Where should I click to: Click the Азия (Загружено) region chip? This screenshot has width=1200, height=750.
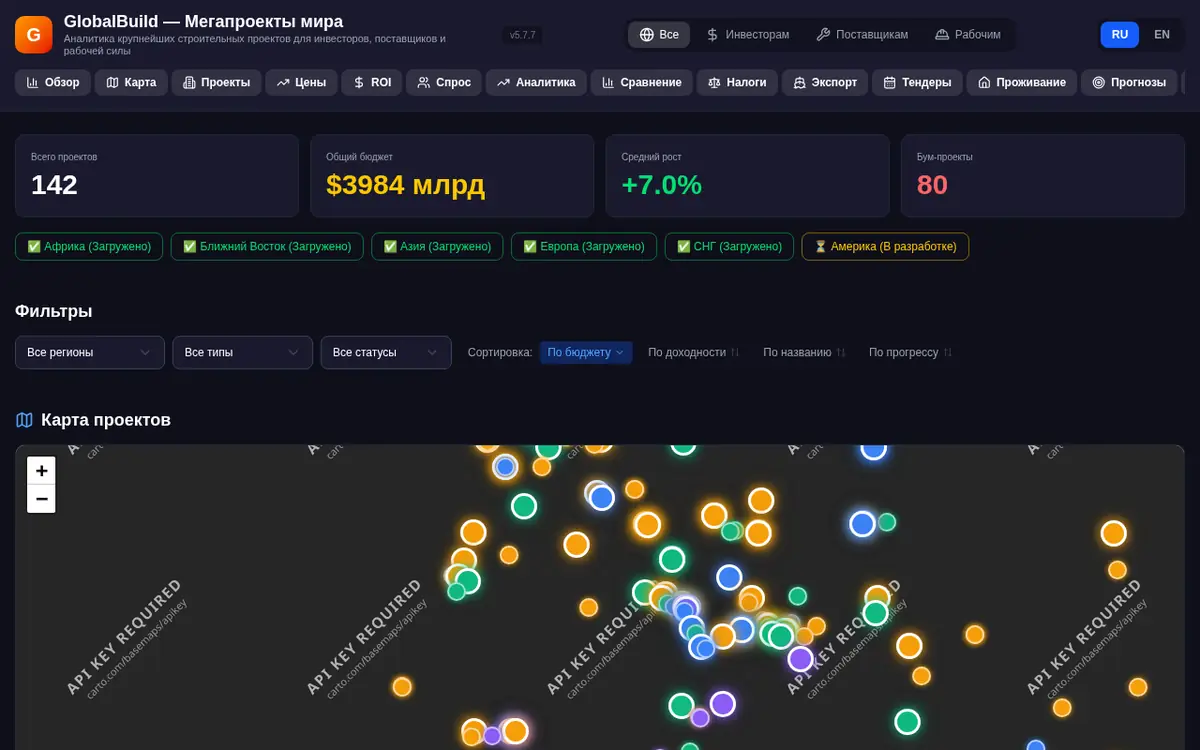coord(437,246)
